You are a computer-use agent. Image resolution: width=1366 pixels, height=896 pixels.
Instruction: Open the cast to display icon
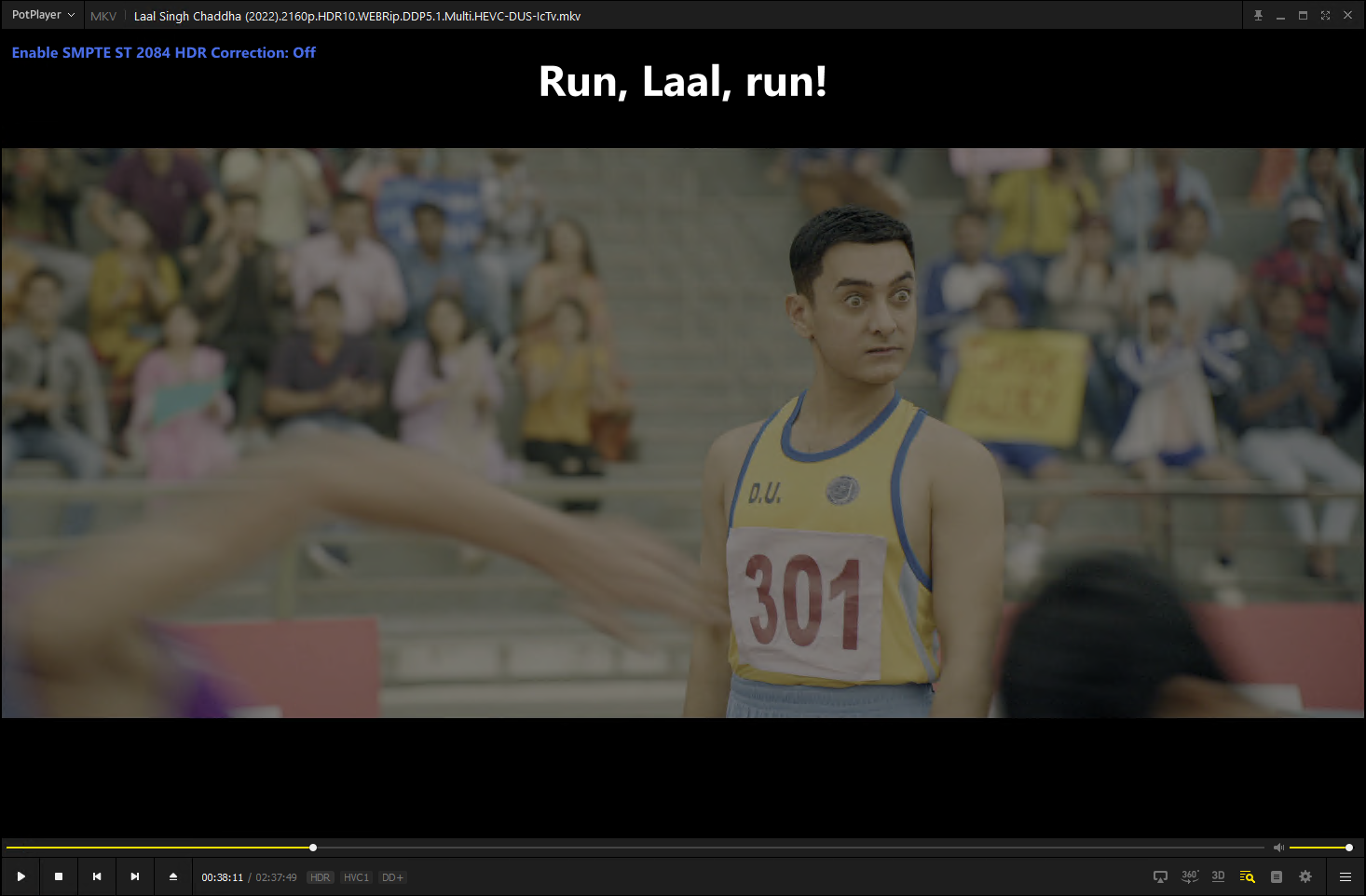pyautogui.click(x=1160, y=876)
